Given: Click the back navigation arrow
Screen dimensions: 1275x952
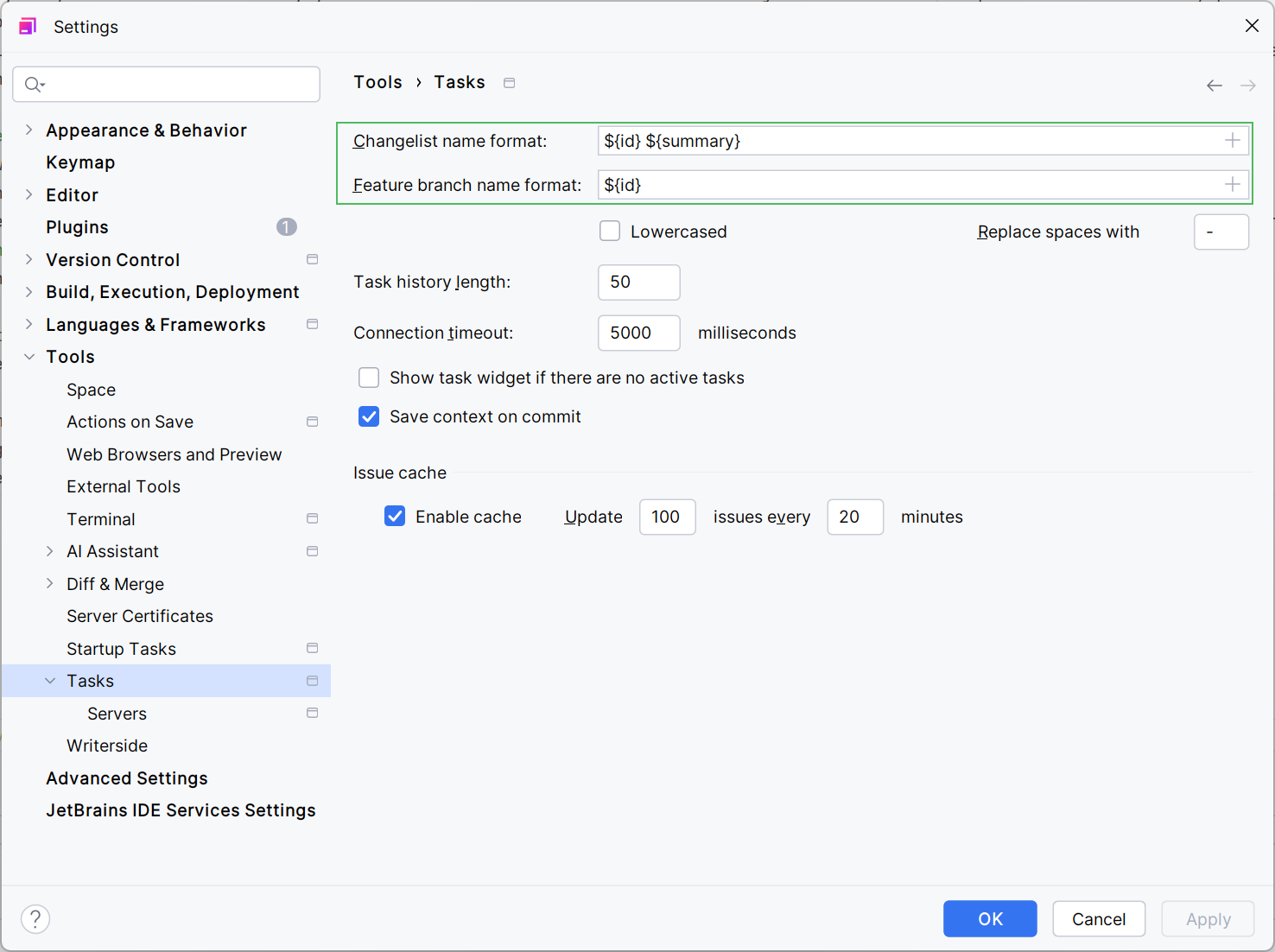Looking at the screenshot, I should point(1214,86).
